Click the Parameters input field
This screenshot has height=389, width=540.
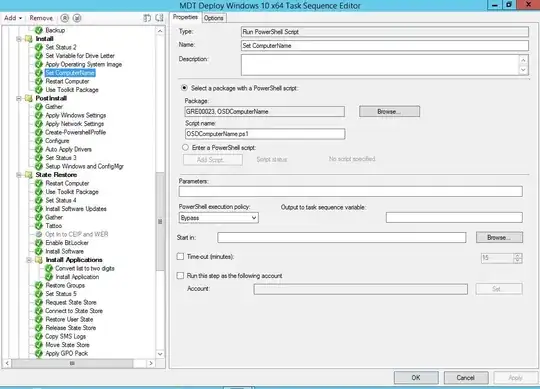351,191
